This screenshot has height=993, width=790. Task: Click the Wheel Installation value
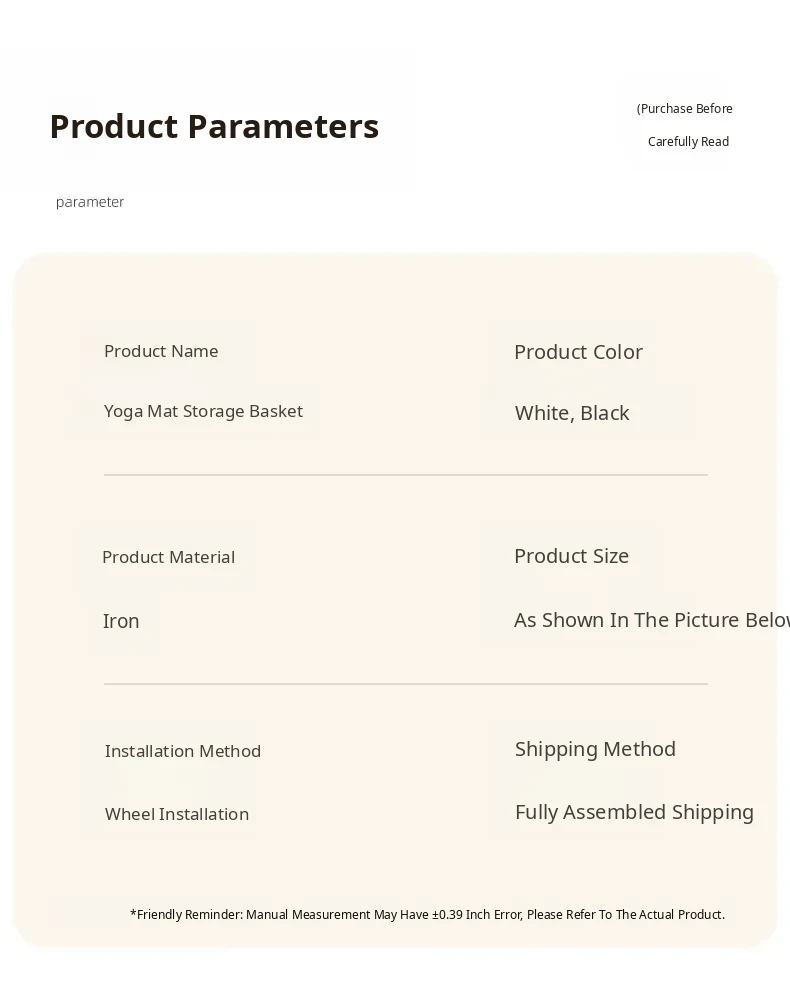(x=177, y=814)
